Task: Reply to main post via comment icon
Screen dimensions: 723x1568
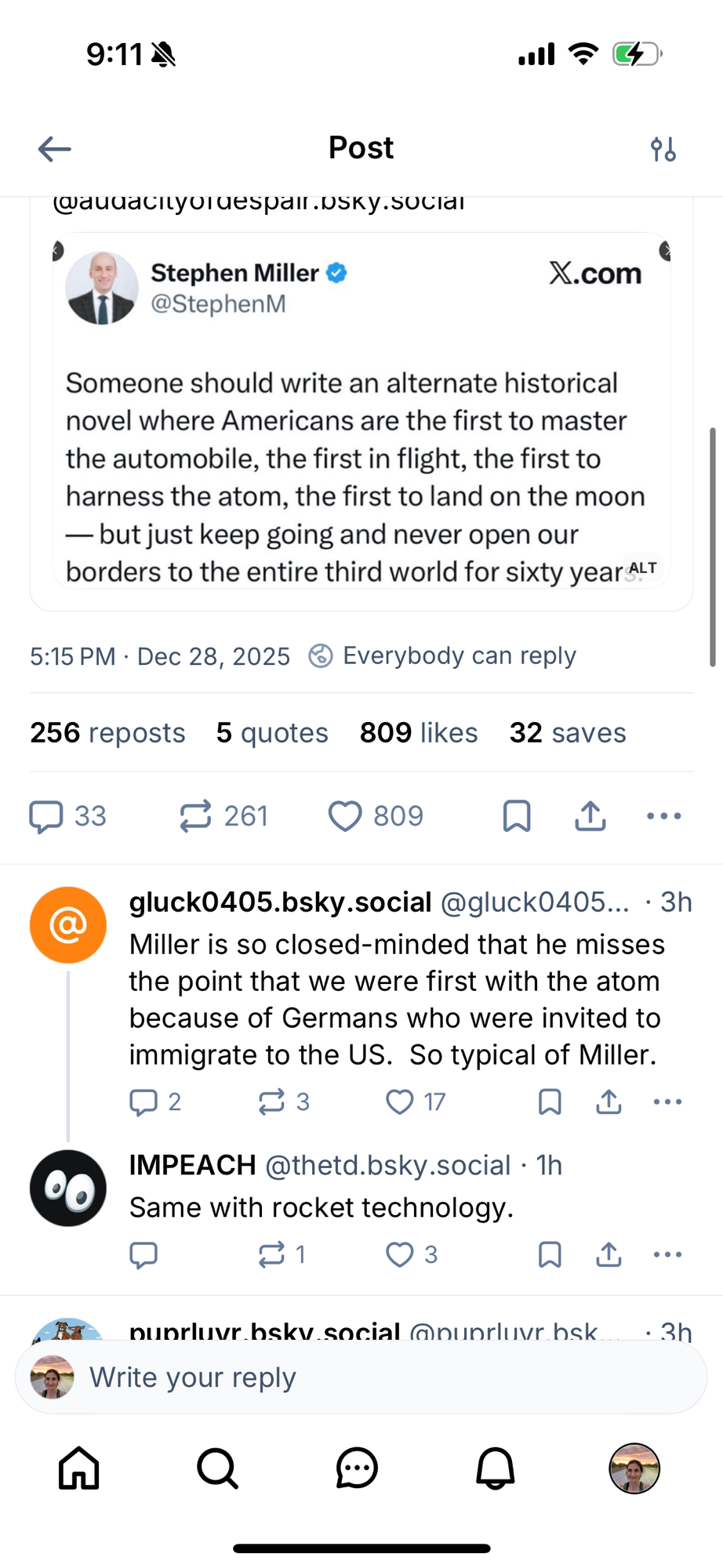Action: (46, 816)
